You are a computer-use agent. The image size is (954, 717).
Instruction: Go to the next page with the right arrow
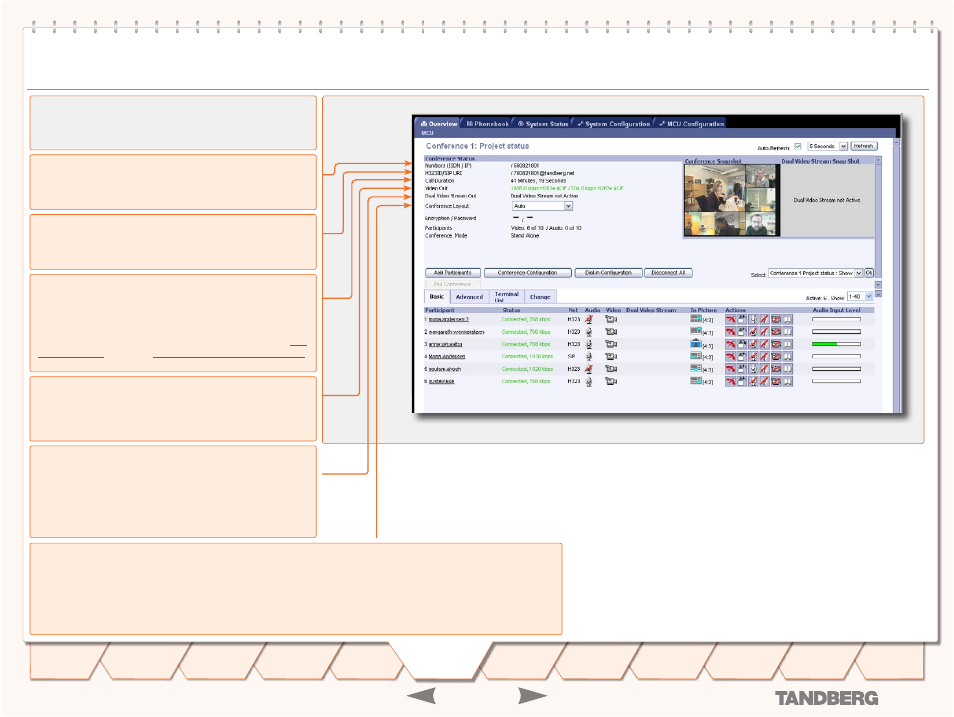[532, 696]
